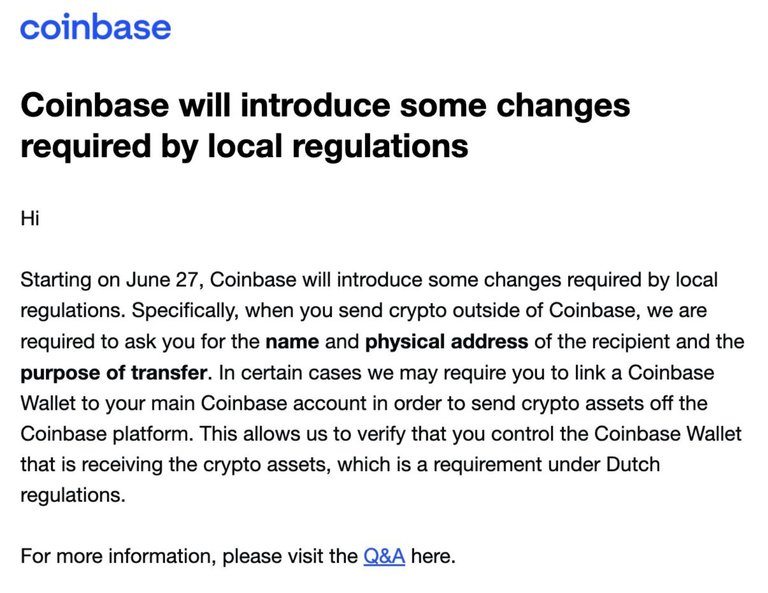The image size is (768, 593).
Task: Click the "Hi" greeting line
Action: [30, 218]
